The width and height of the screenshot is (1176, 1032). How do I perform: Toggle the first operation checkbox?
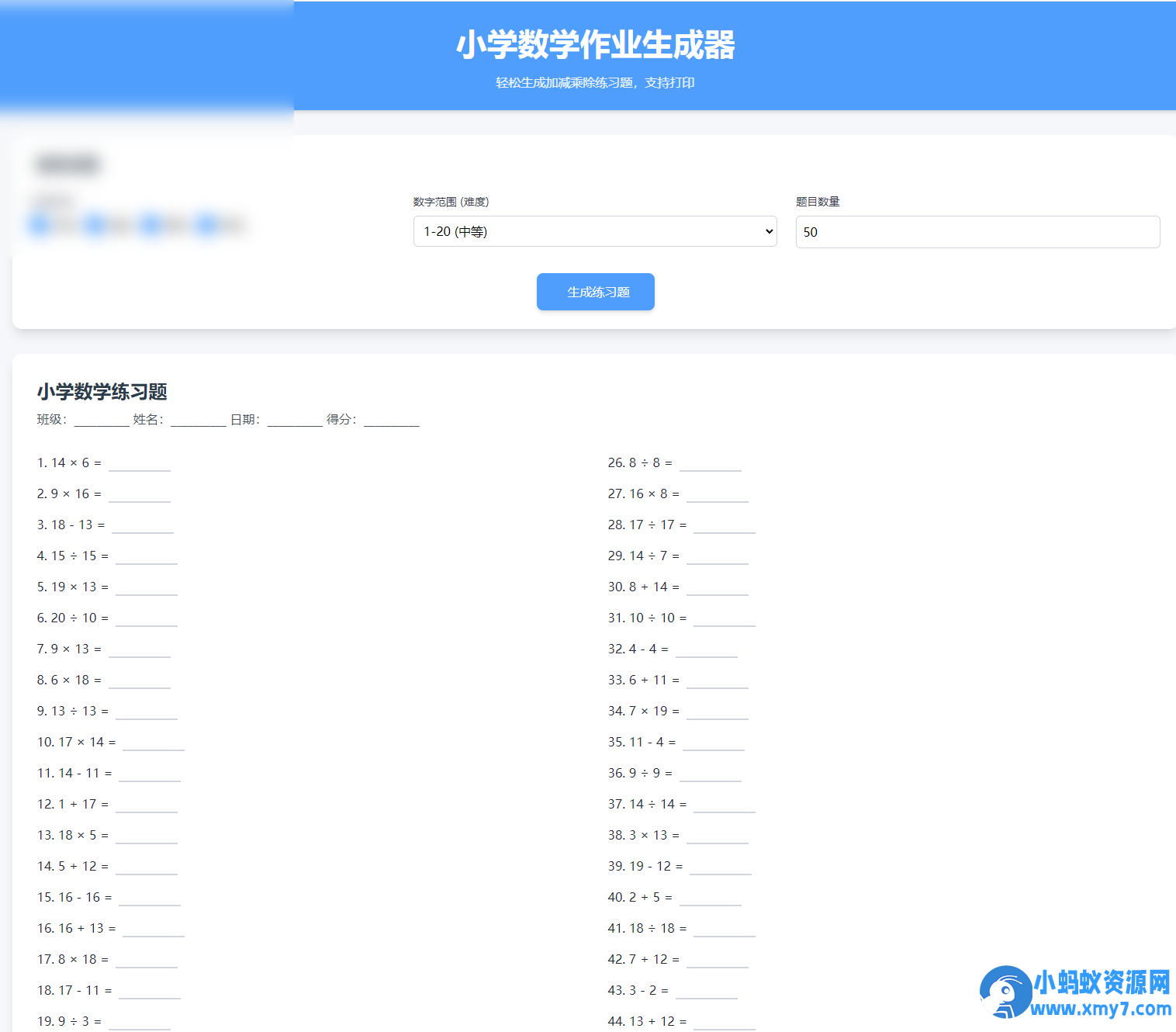click(x=40, y=224)
